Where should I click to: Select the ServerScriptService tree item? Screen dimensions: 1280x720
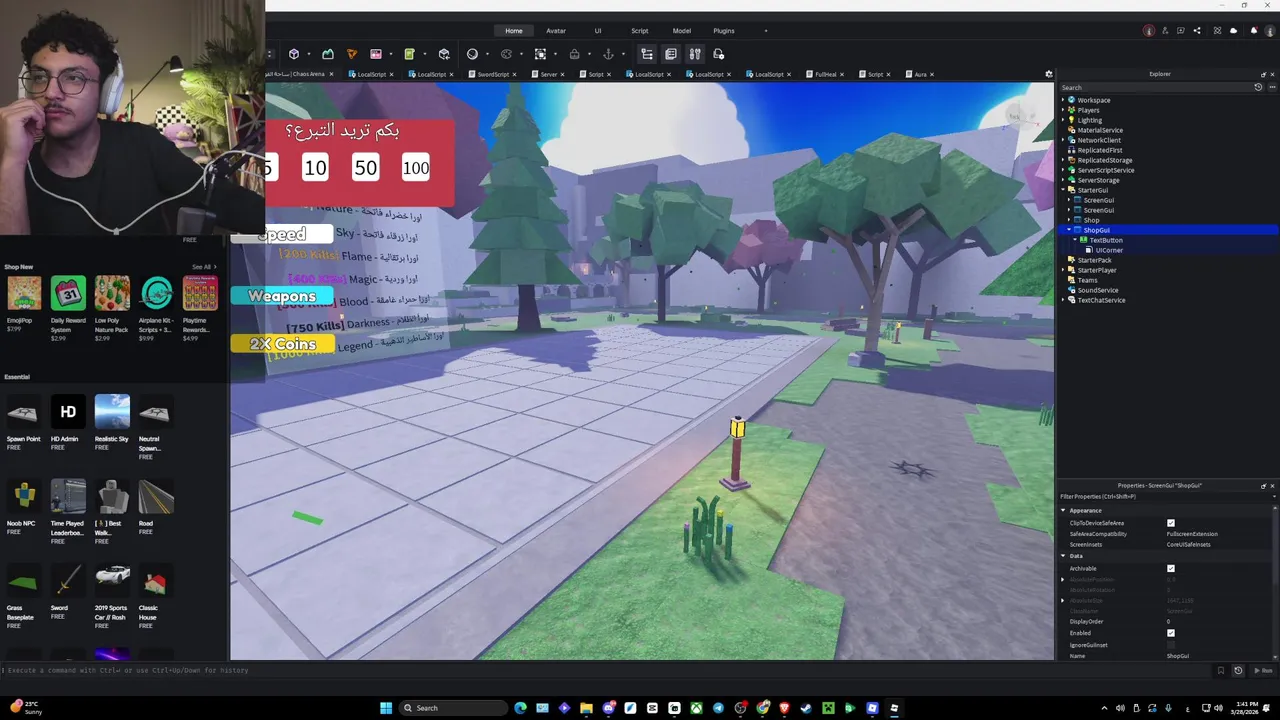1105,170
